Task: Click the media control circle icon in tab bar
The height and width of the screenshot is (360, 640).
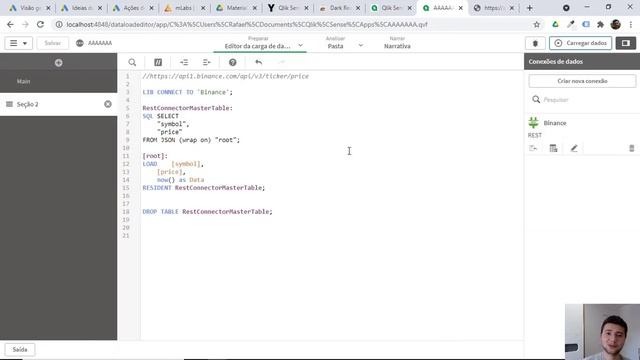Action: [566, 8]
